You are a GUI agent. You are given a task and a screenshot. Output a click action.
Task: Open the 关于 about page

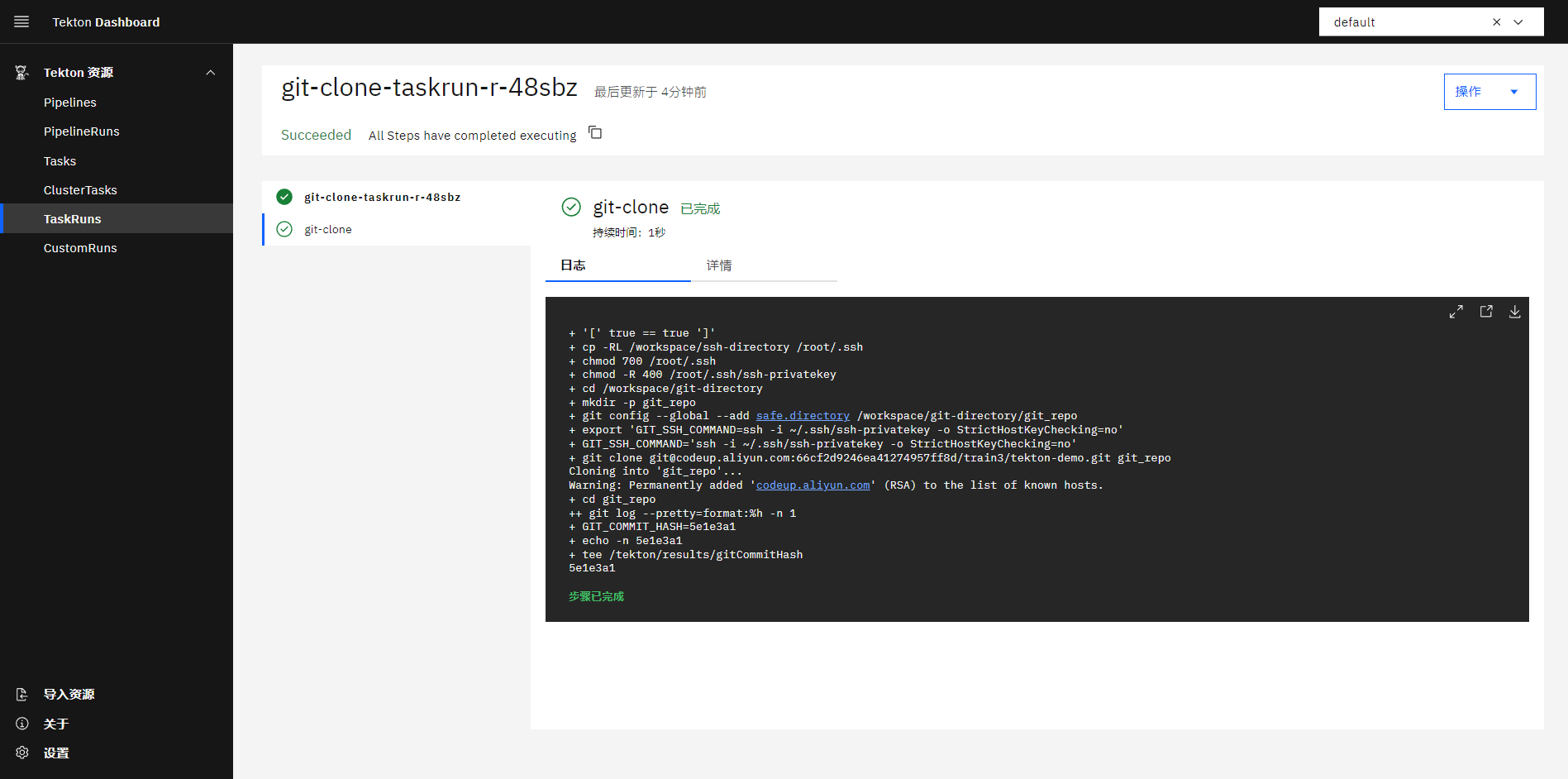pyautogui.click(x=56, y=724)
